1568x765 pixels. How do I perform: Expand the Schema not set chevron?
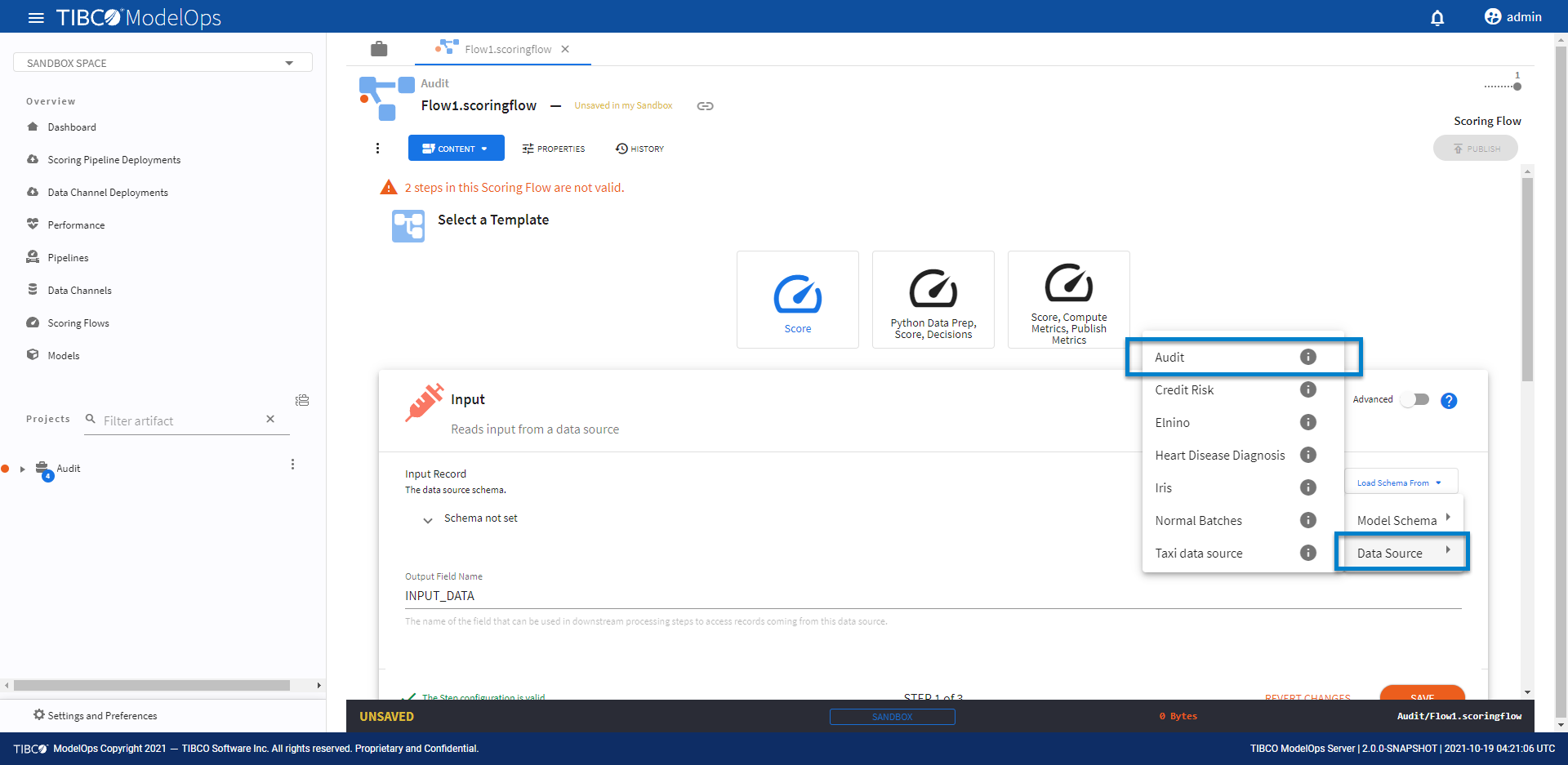pyautogui.click(x=427, y=520)
